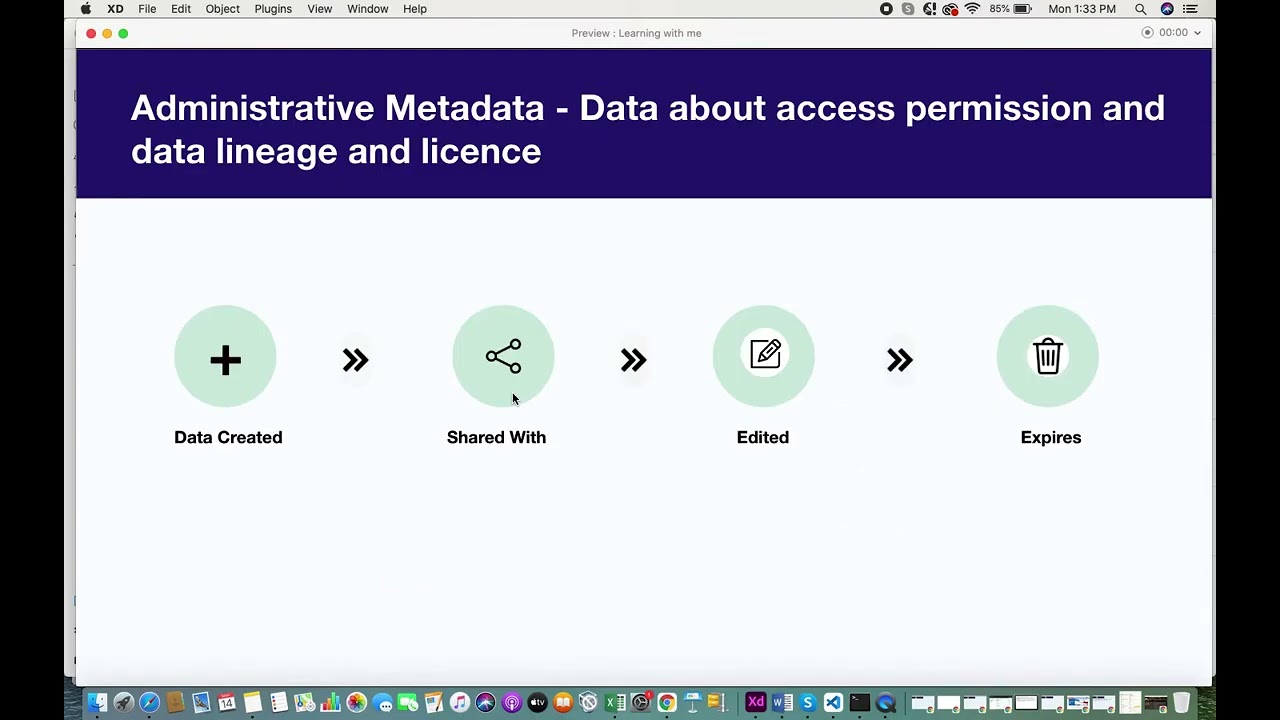The image size is (1280, 720).
Task: Click the screen recording stop icon in menu bar
Action: pos(886,9)
